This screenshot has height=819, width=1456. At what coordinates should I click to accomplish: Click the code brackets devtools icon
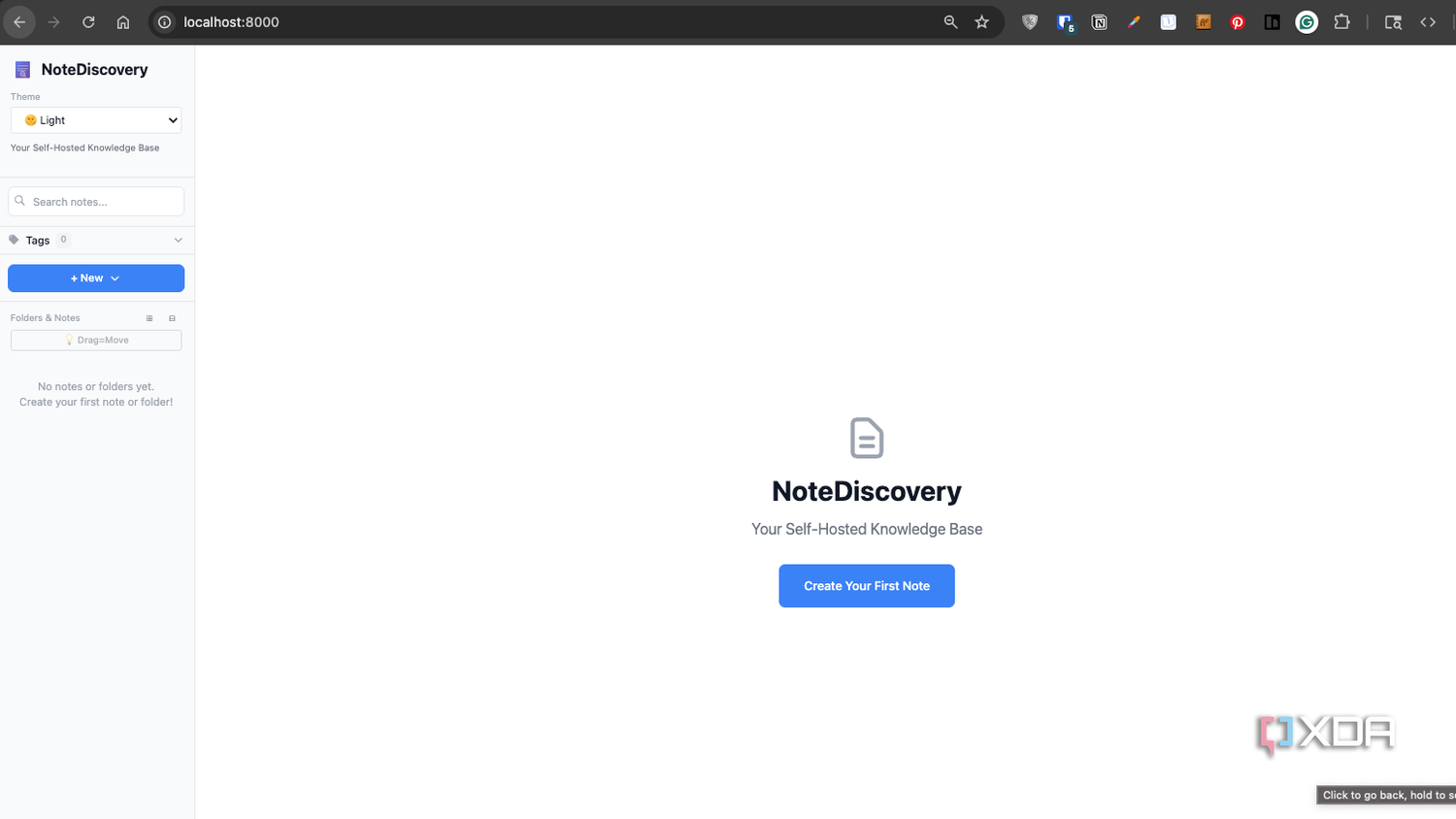pos(1428,22)
